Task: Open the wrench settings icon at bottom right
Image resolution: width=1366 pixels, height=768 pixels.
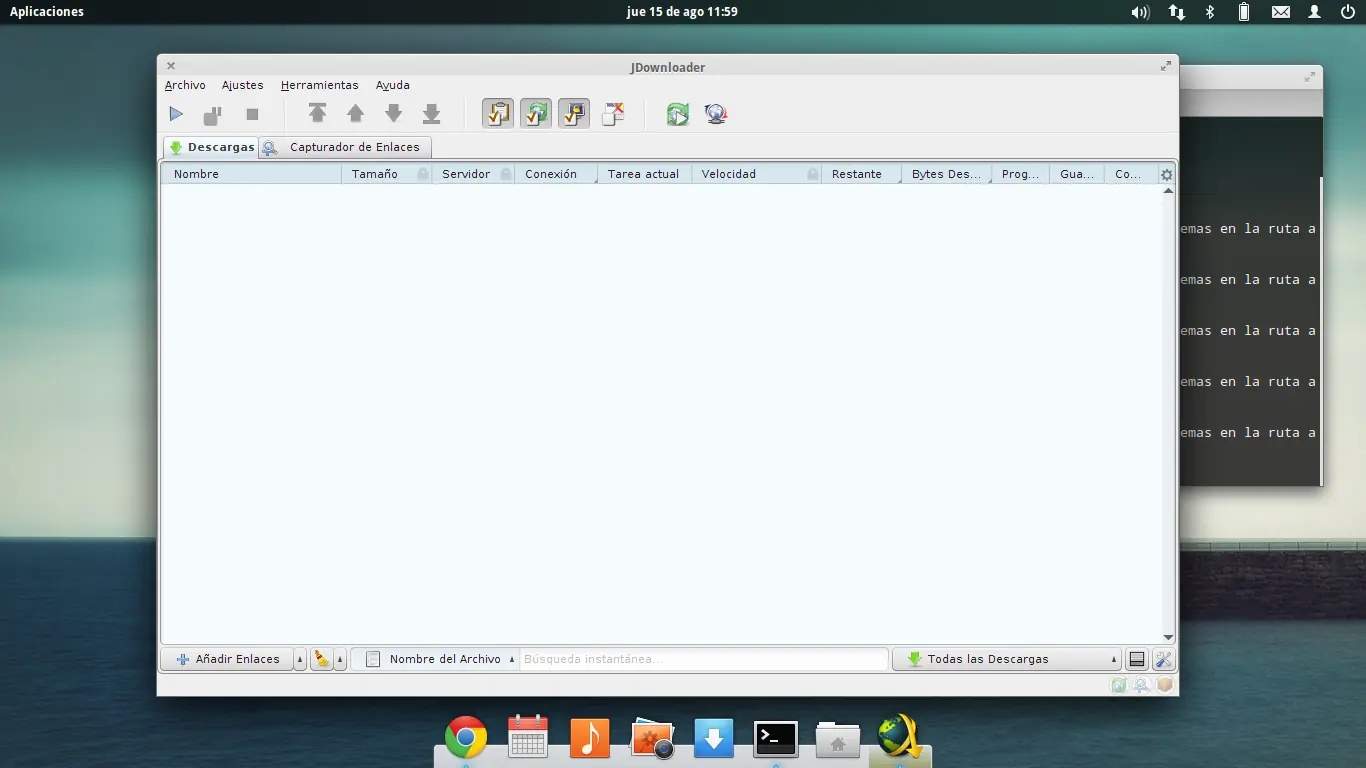Action: coord(1163,659)
